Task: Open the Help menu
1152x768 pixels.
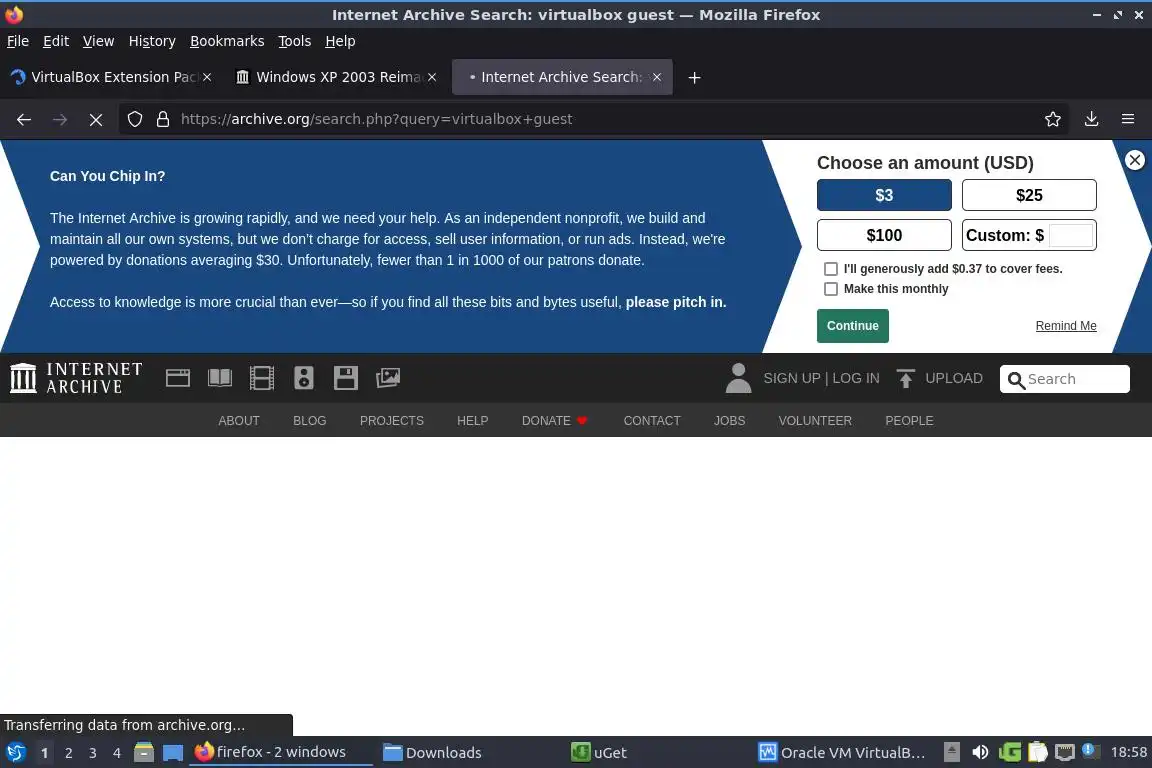Action: pos(340,41)
